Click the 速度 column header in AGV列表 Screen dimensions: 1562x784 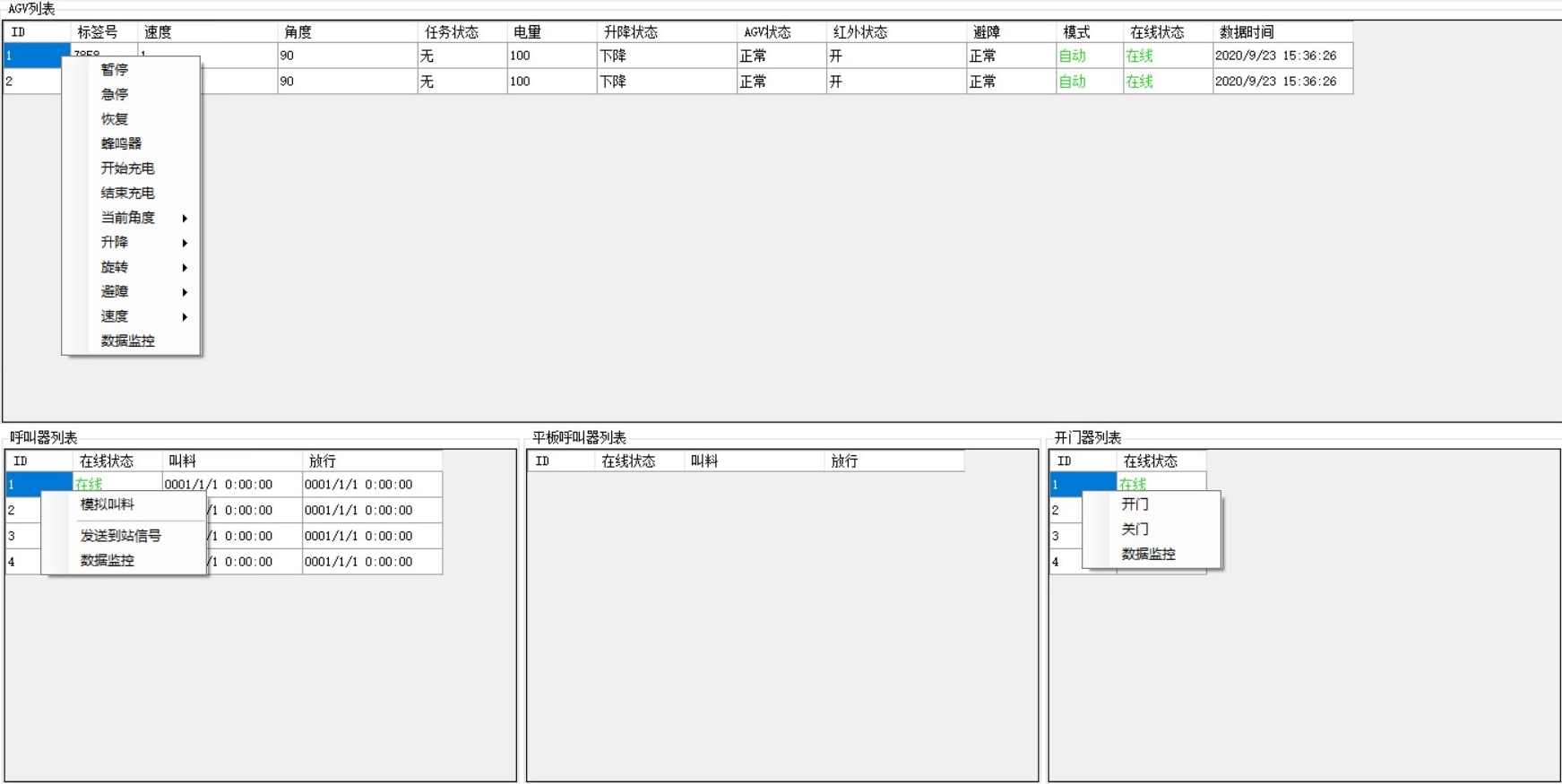[x=208, y=32]
